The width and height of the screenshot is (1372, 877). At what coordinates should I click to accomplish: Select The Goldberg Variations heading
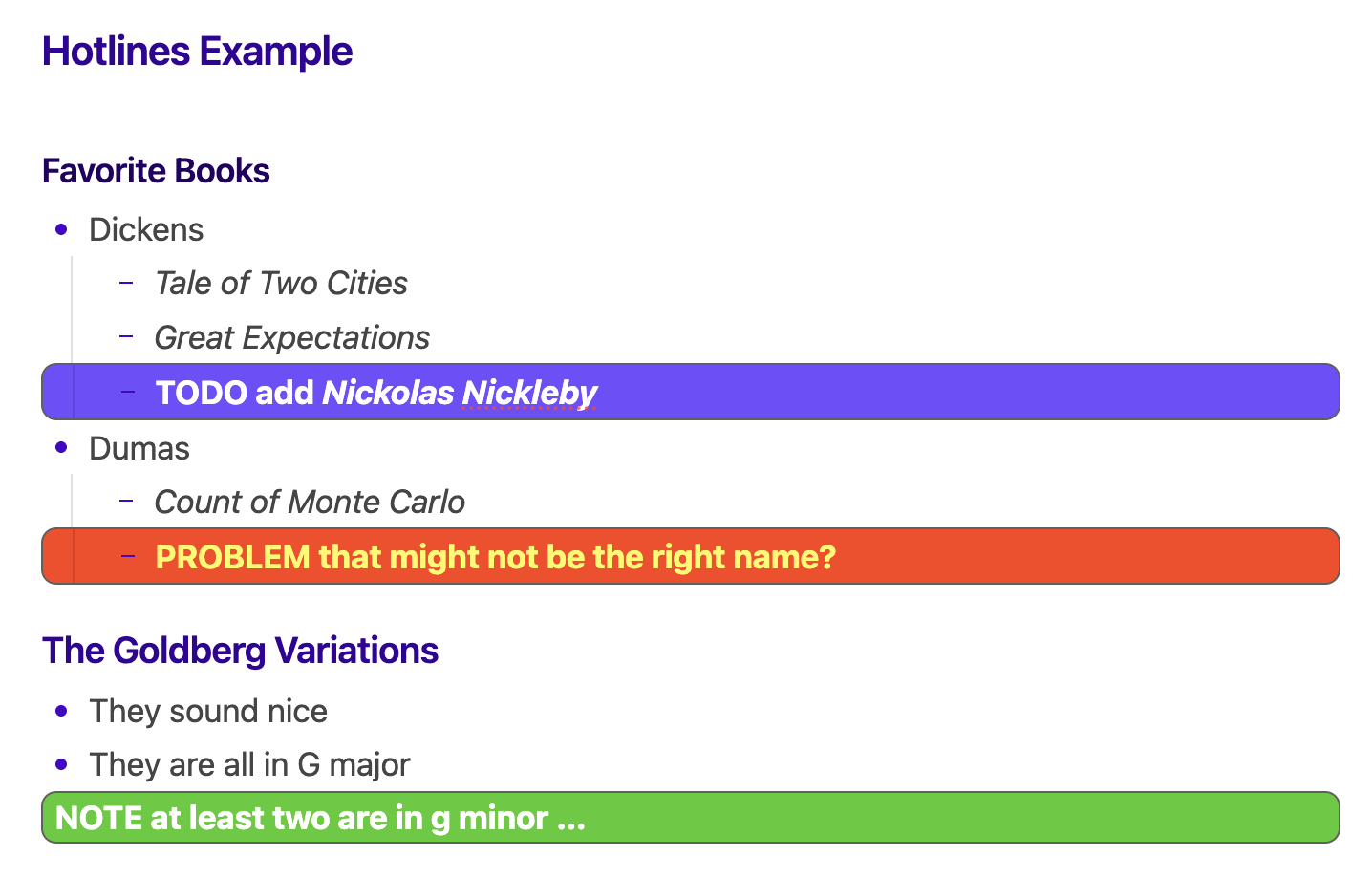click(x=240, y=651)
